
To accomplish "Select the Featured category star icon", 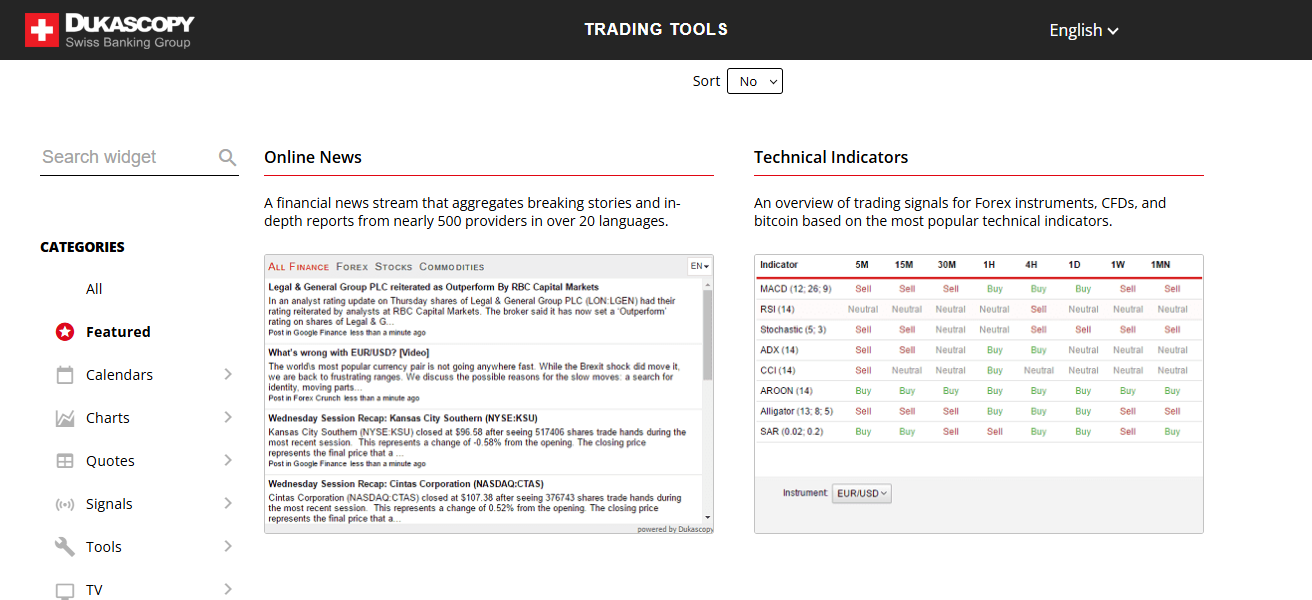I will 64,331.
